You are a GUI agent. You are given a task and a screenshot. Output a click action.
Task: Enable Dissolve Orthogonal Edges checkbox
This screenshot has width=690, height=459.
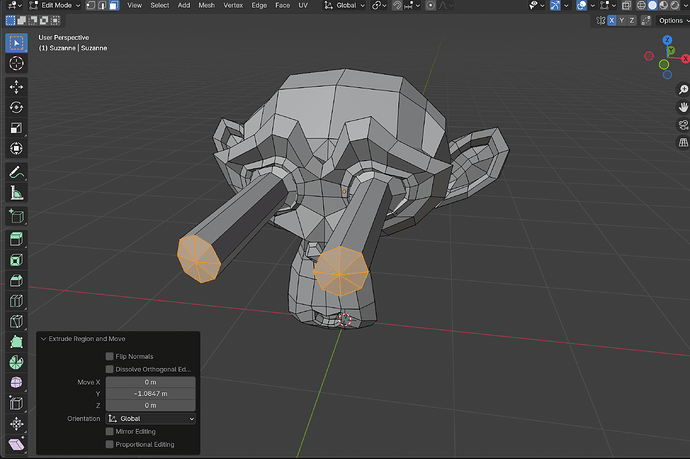pos(110,369)
